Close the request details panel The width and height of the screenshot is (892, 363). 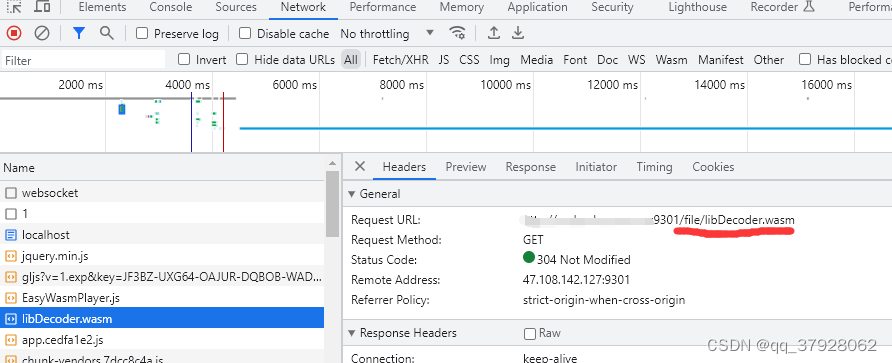(360, 166)
